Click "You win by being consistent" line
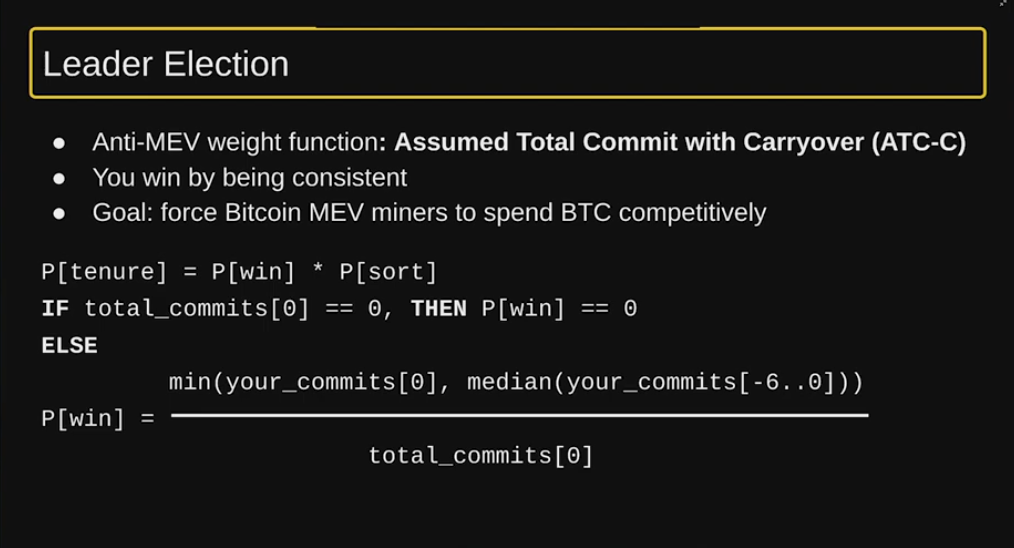 pos(249,178)
